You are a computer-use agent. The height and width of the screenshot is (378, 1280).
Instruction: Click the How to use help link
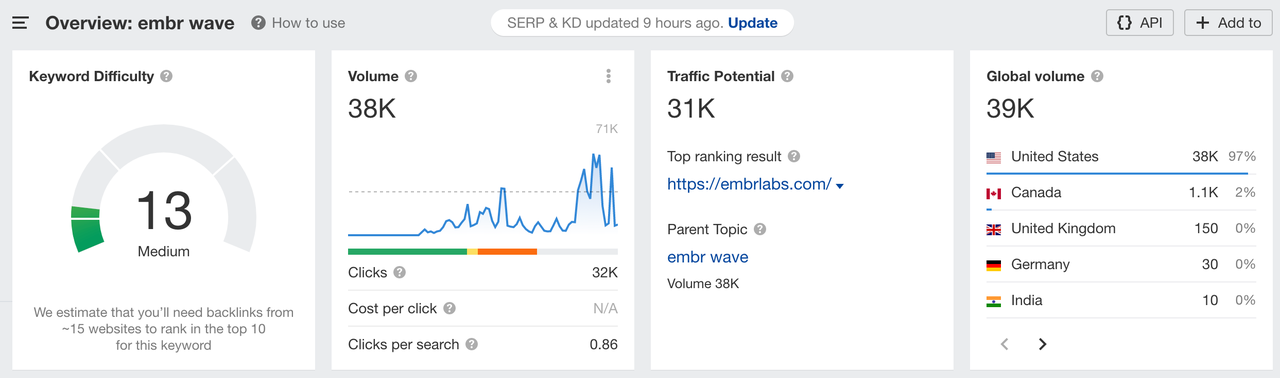coord(308,23)
